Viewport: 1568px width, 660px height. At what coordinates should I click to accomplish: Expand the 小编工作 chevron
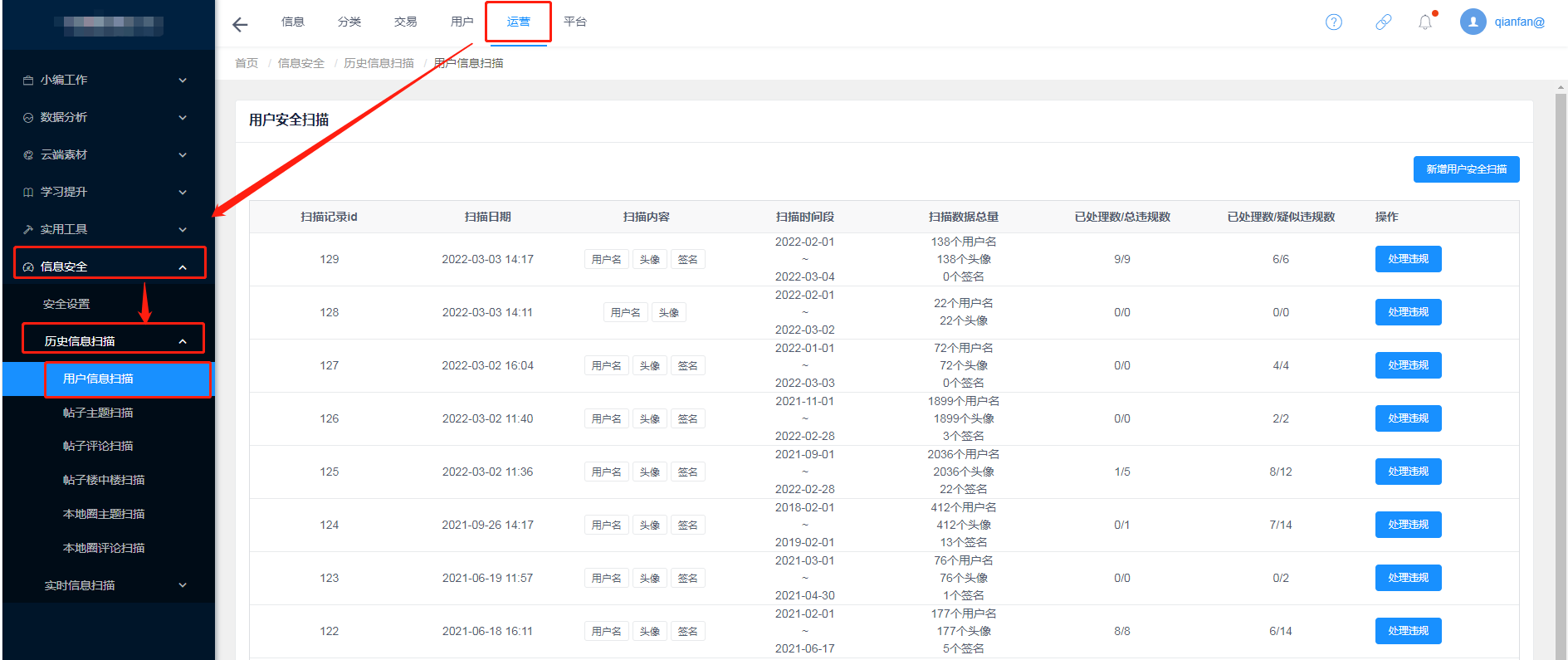[x=183, y=81]
